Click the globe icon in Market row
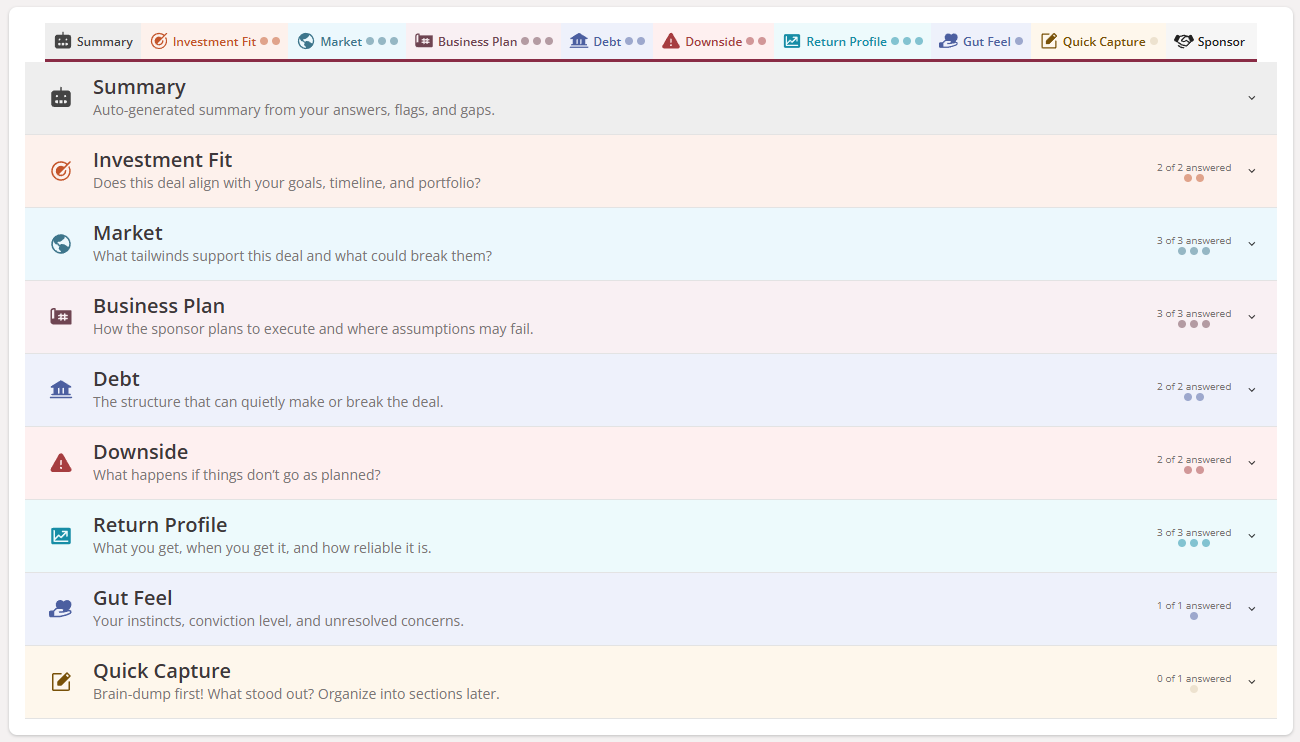Viewport: 1300px width, 742px height. pos(61,244)
